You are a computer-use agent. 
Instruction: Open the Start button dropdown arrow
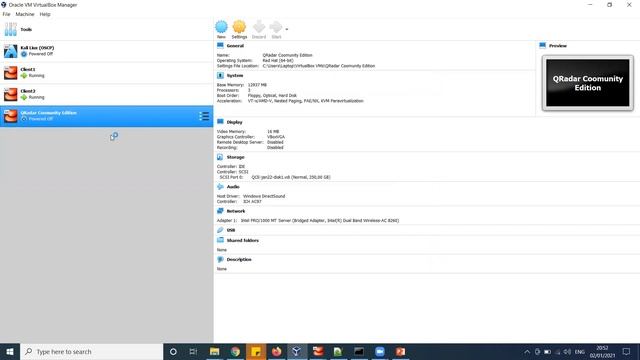(x=287, y=29)
